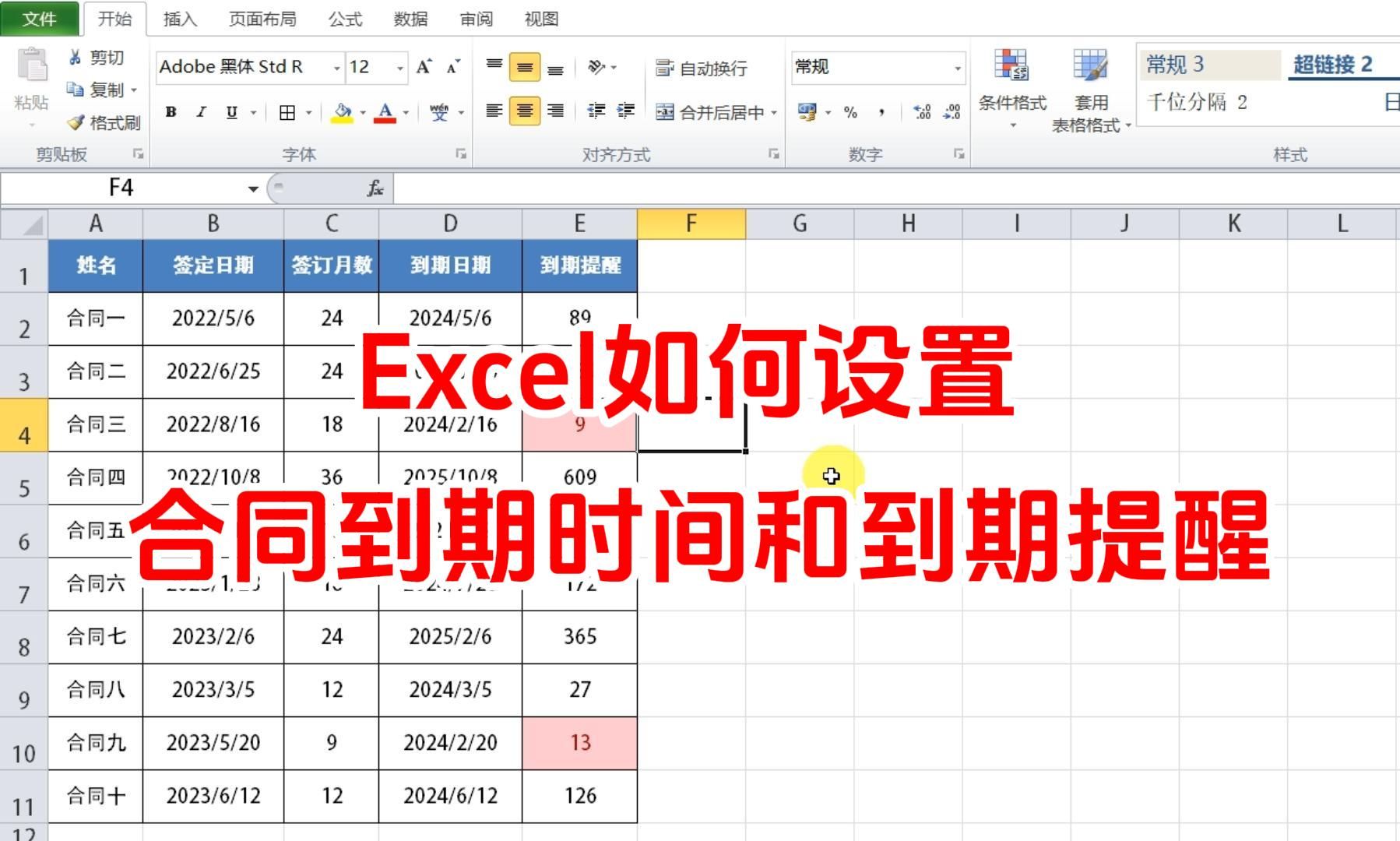Switch to the 审阅 (Review) tab

point(476,19)
